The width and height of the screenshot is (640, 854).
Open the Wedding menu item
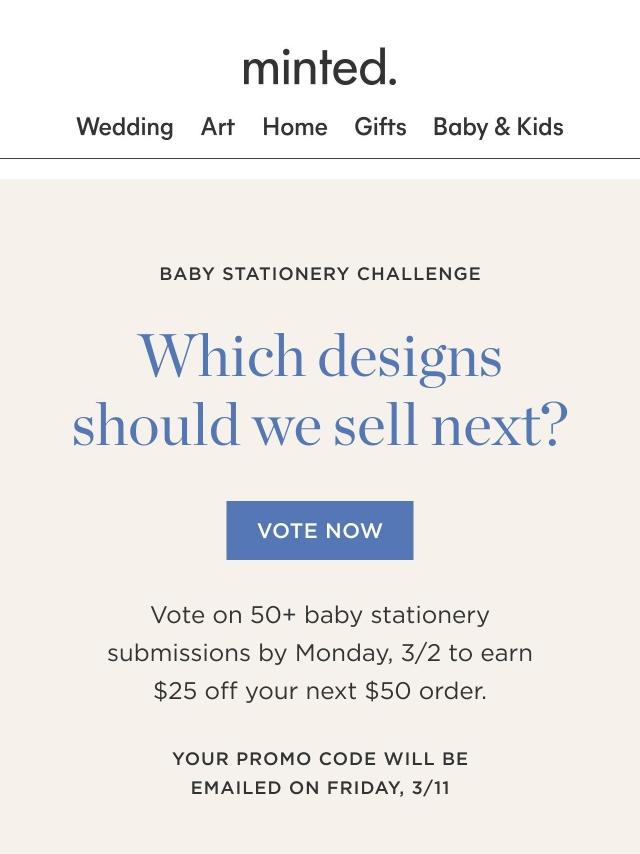[125, 127]
